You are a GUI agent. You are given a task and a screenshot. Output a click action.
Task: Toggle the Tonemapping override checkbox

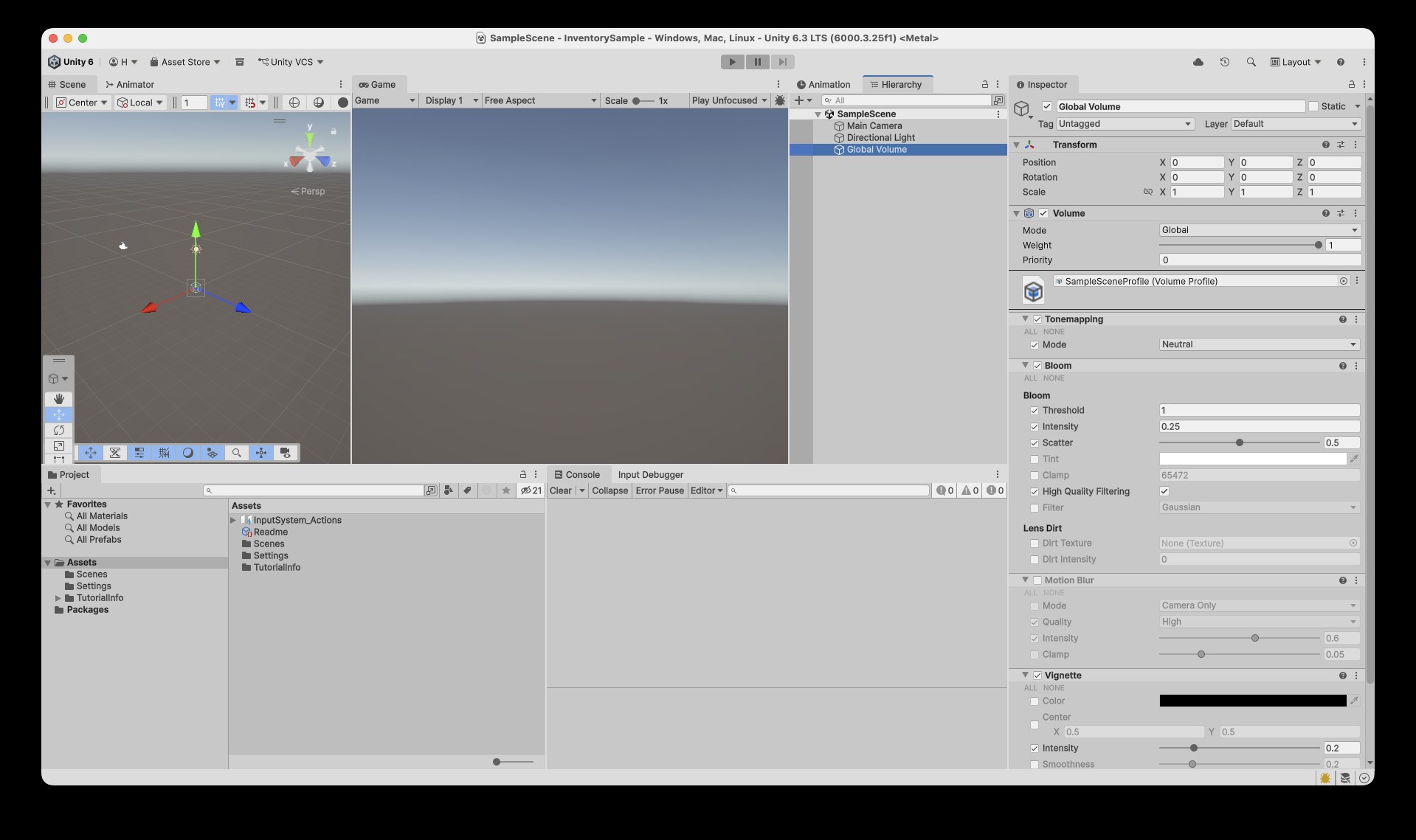[1037, 319]
